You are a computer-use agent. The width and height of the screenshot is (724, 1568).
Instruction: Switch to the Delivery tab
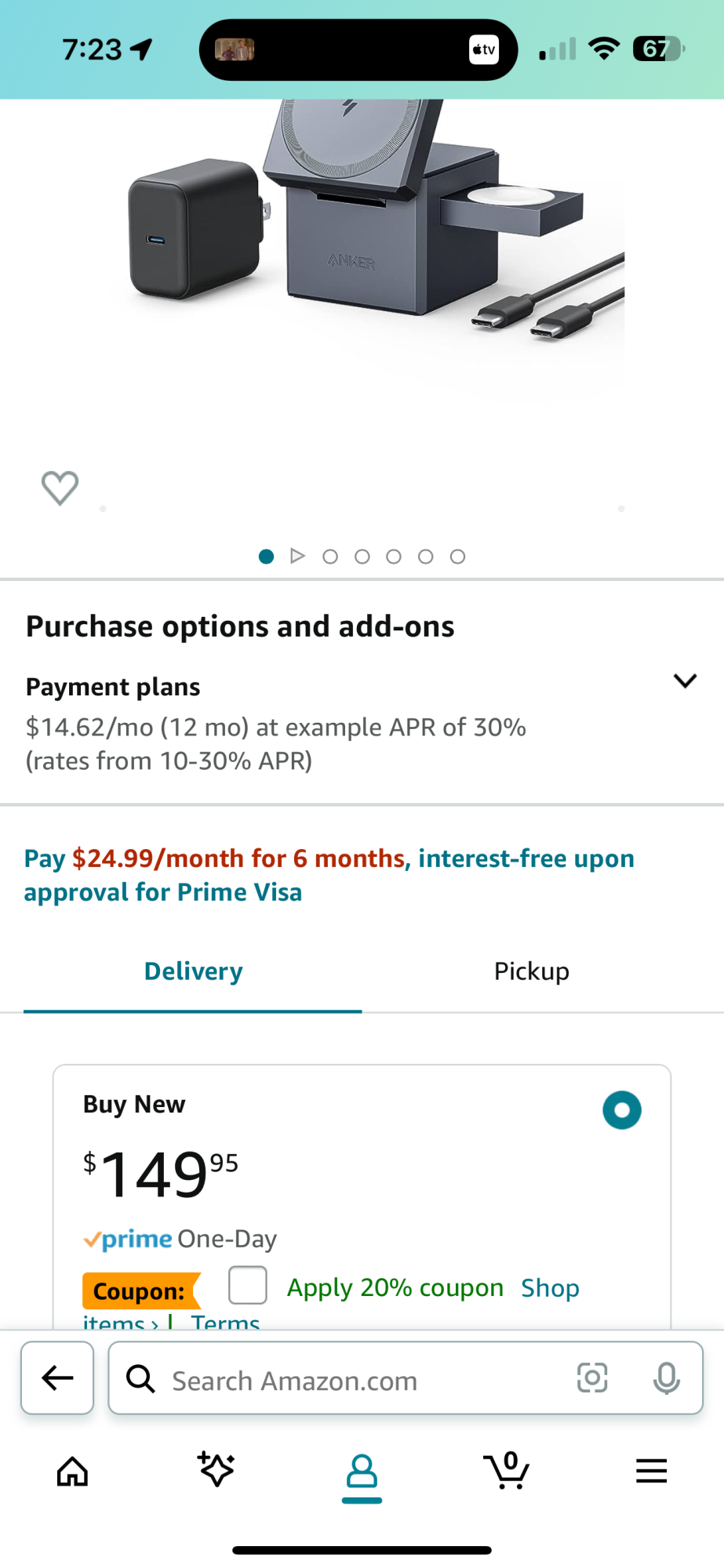pos(193,971)
